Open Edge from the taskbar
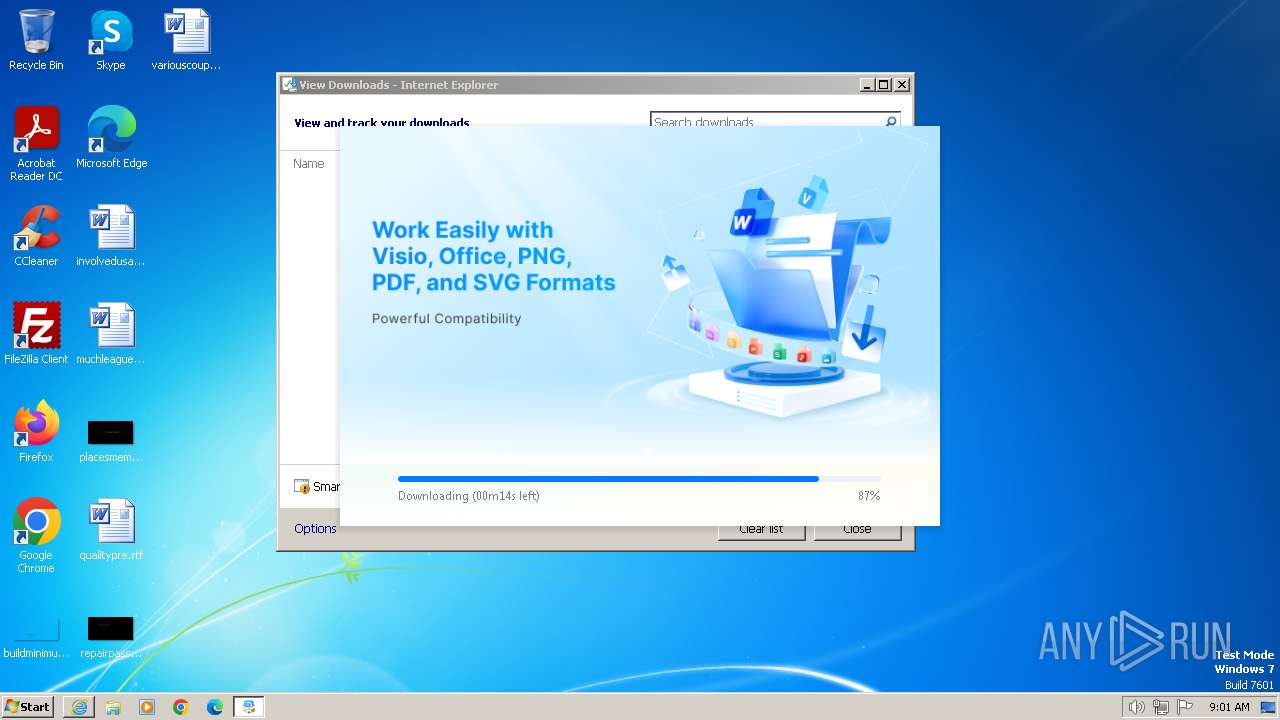1280x720 pixels. click(215, 707)
